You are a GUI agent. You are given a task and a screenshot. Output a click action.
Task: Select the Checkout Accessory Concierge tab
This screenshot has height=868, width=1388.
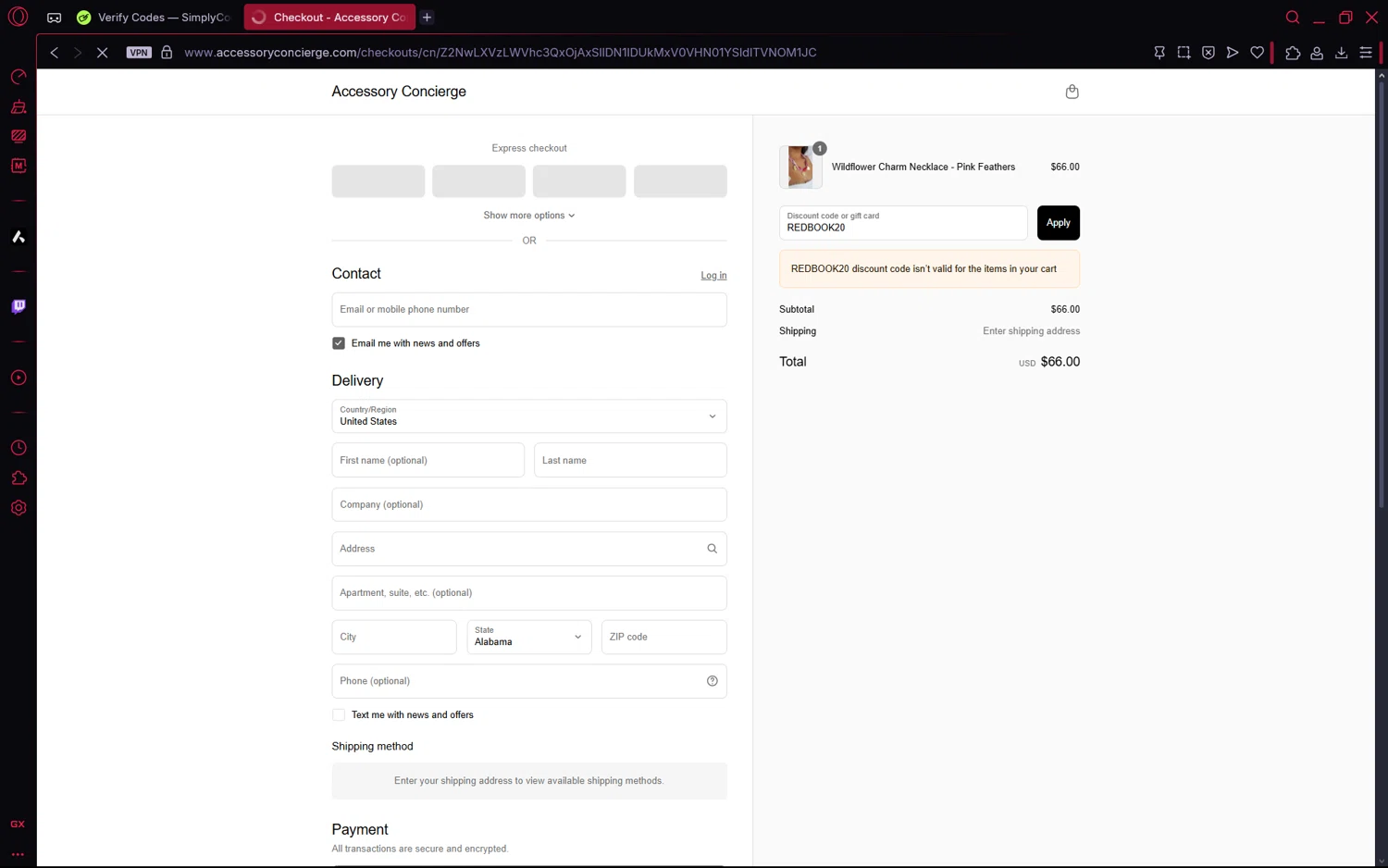pyautogui.click(x=329, y=18)
